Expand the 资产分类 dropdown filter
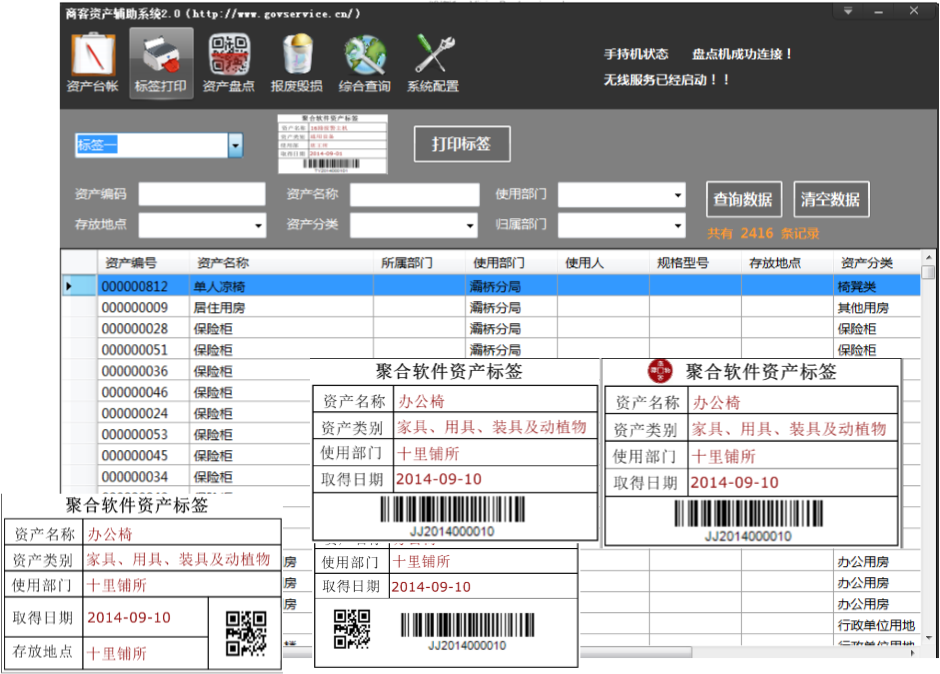Viewport: 940px width, 674px height. tap(470, 225)
